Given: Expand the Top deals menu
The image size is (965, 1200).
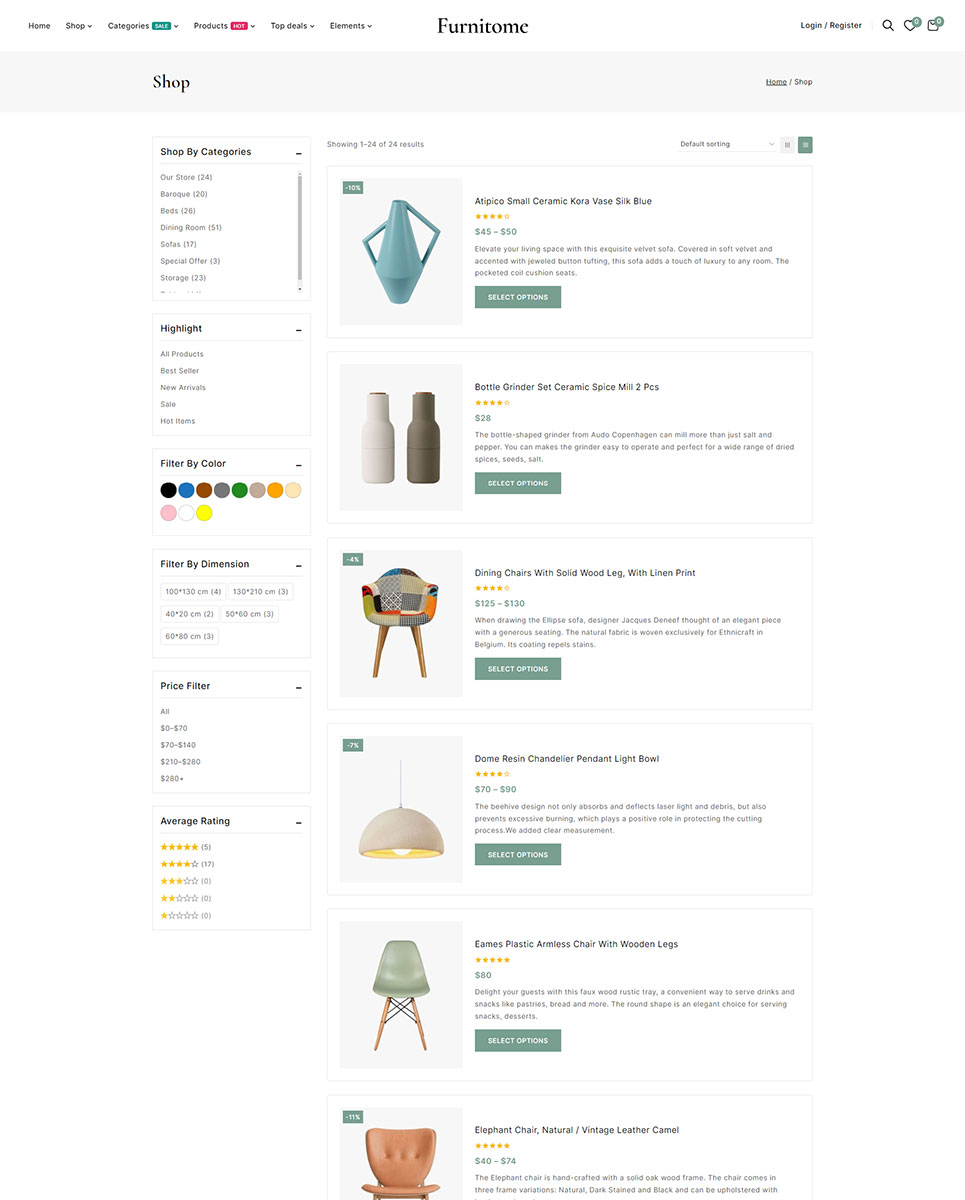Looking at the screenshot, I should click(x=292, y=26).
